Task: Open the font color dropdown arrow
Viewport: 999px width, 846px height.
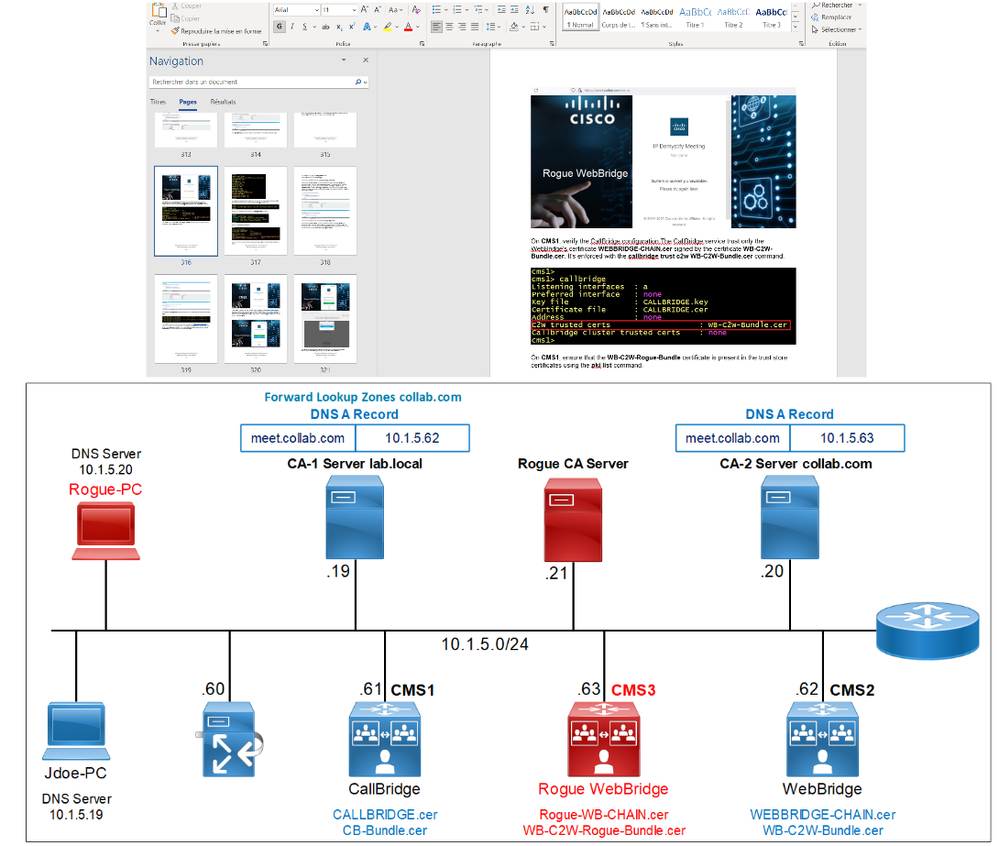Action: (417, 27)
